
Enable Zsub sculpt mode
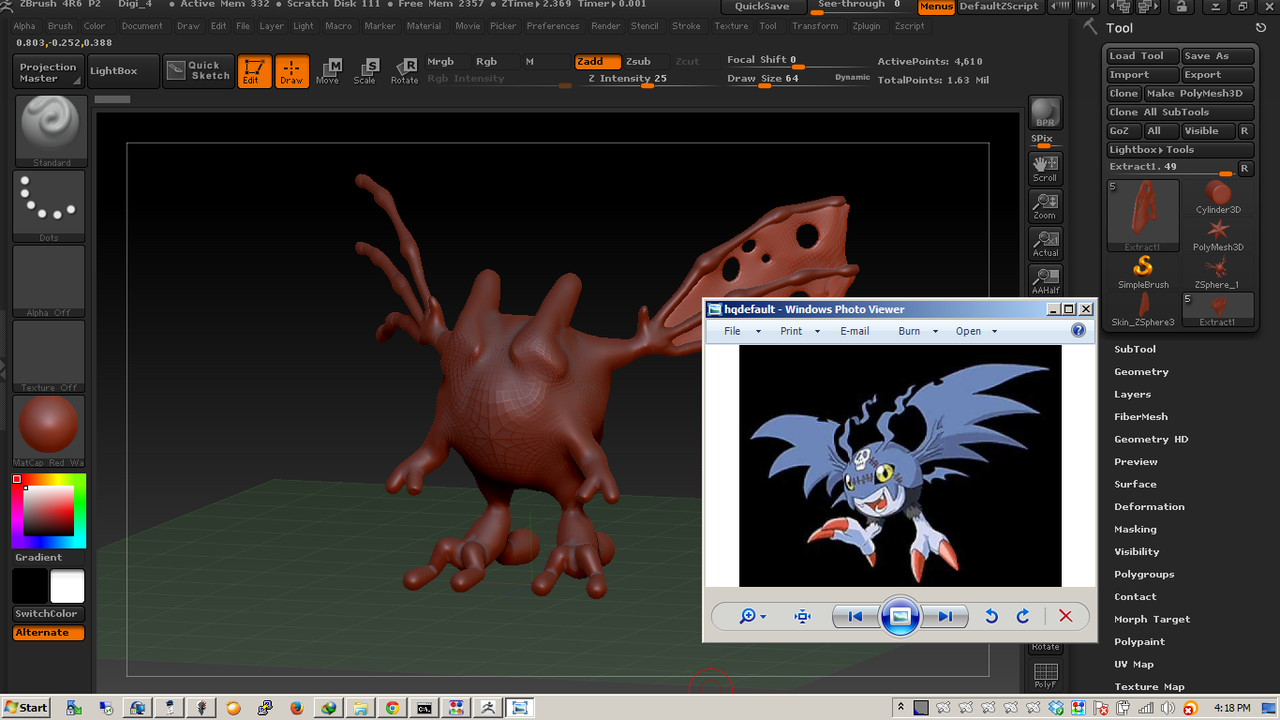[x=646, y=62]
